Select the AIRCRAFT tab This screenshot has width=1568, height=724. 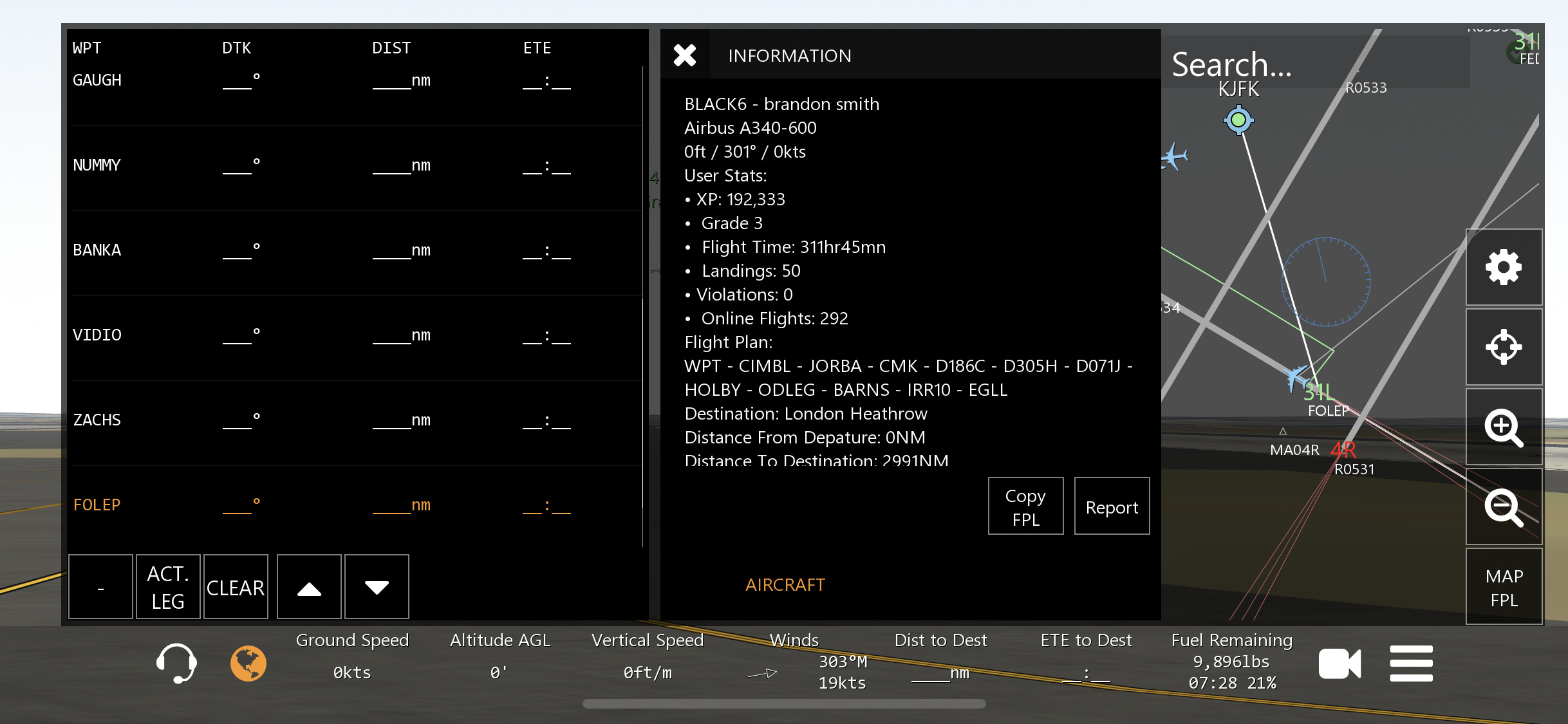coord(785,584)
